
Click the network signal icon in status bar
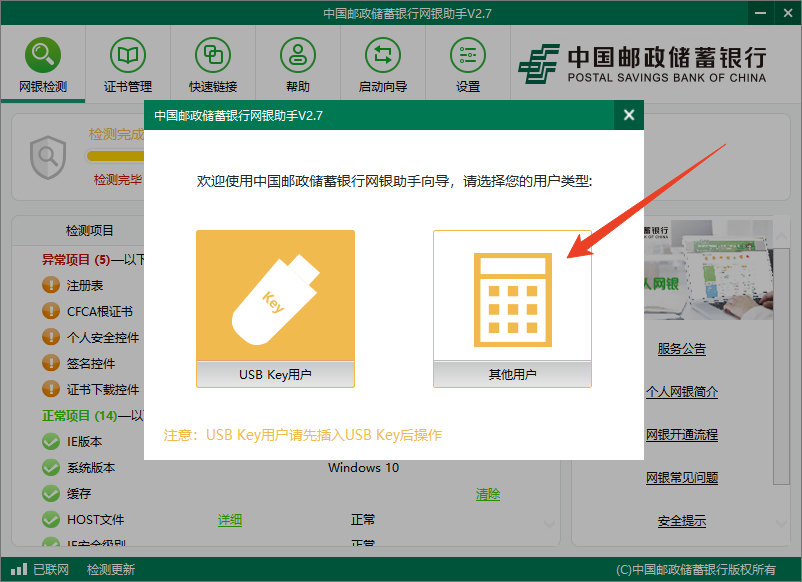tap(19, 569)
